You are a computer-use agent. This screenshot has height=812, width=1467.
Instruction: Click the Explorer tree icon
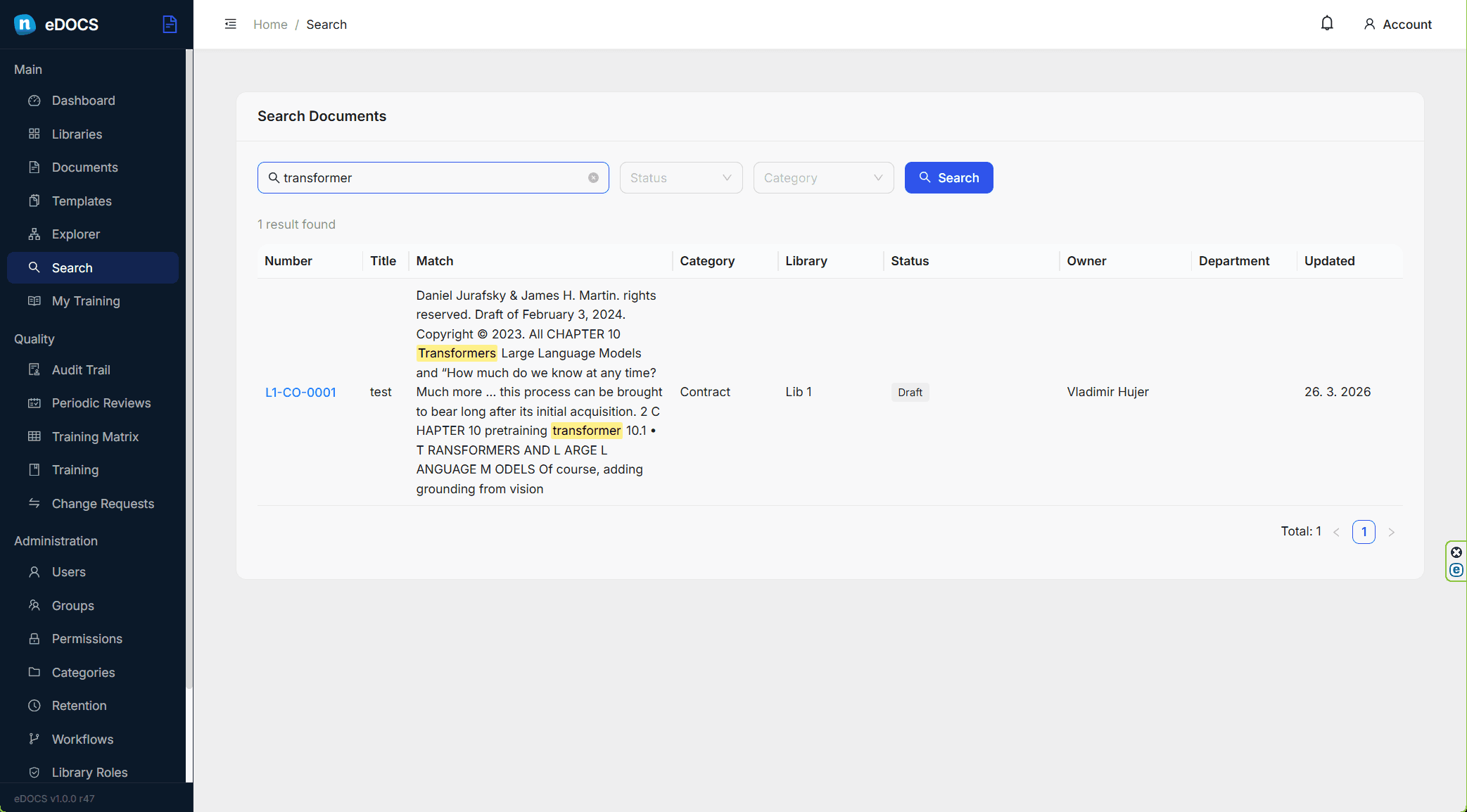point(34,234)
